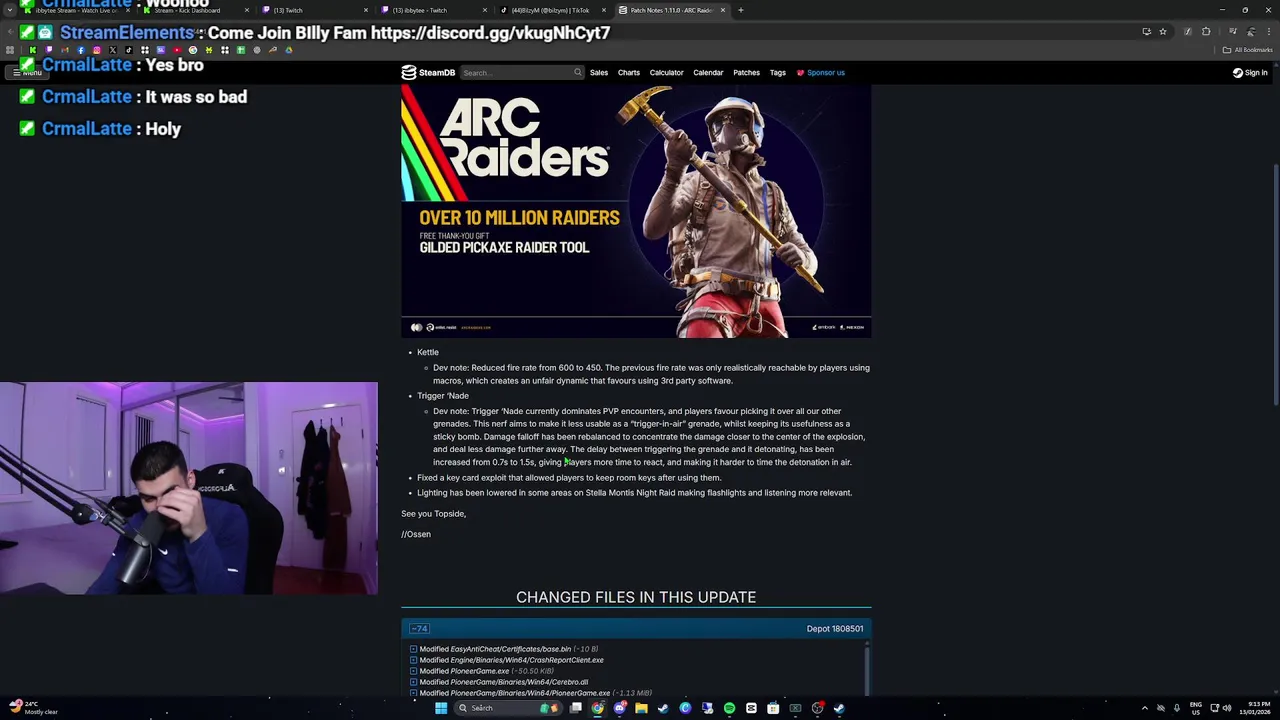Image resolution: width=1280 pixels, height=720 pixels.
Task: Open File Explorer from the taskbar
Action: tap(641, 708)
